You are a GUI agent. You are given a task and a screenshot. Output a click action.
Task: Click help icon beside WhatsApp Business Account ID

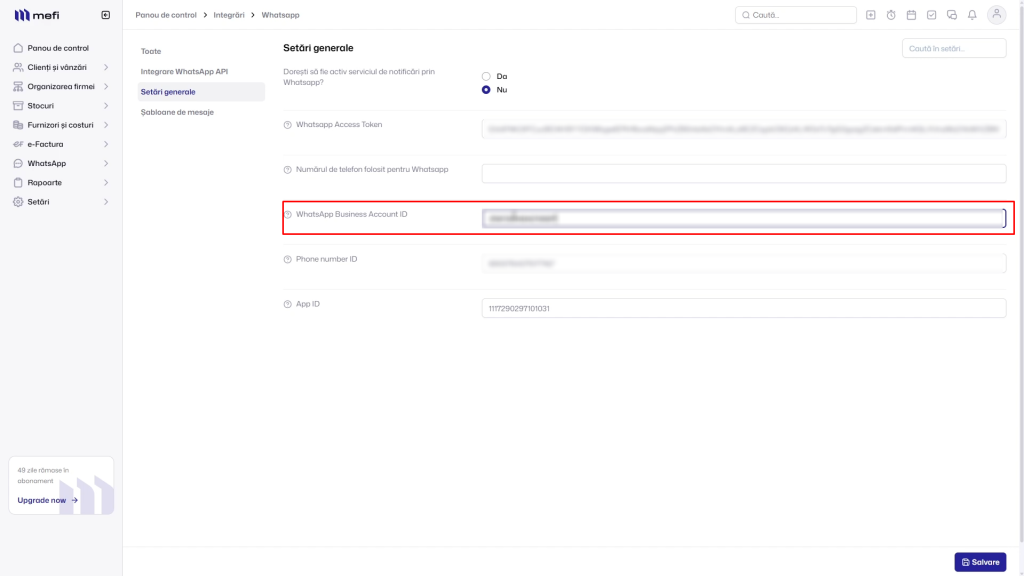pyautogui.click(x=287, y=215)
